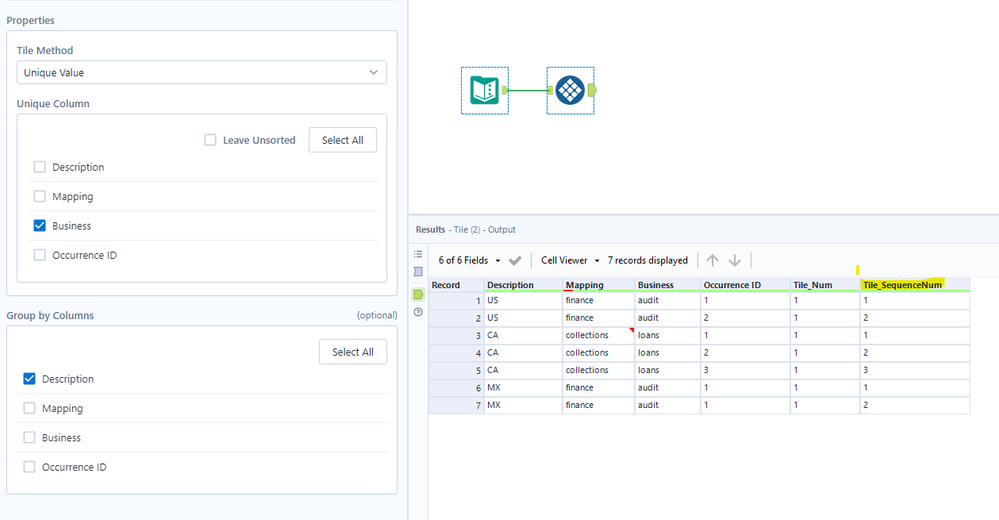Check Business in Group by Columns
The image size is (999, 520).
pos(29,437)
